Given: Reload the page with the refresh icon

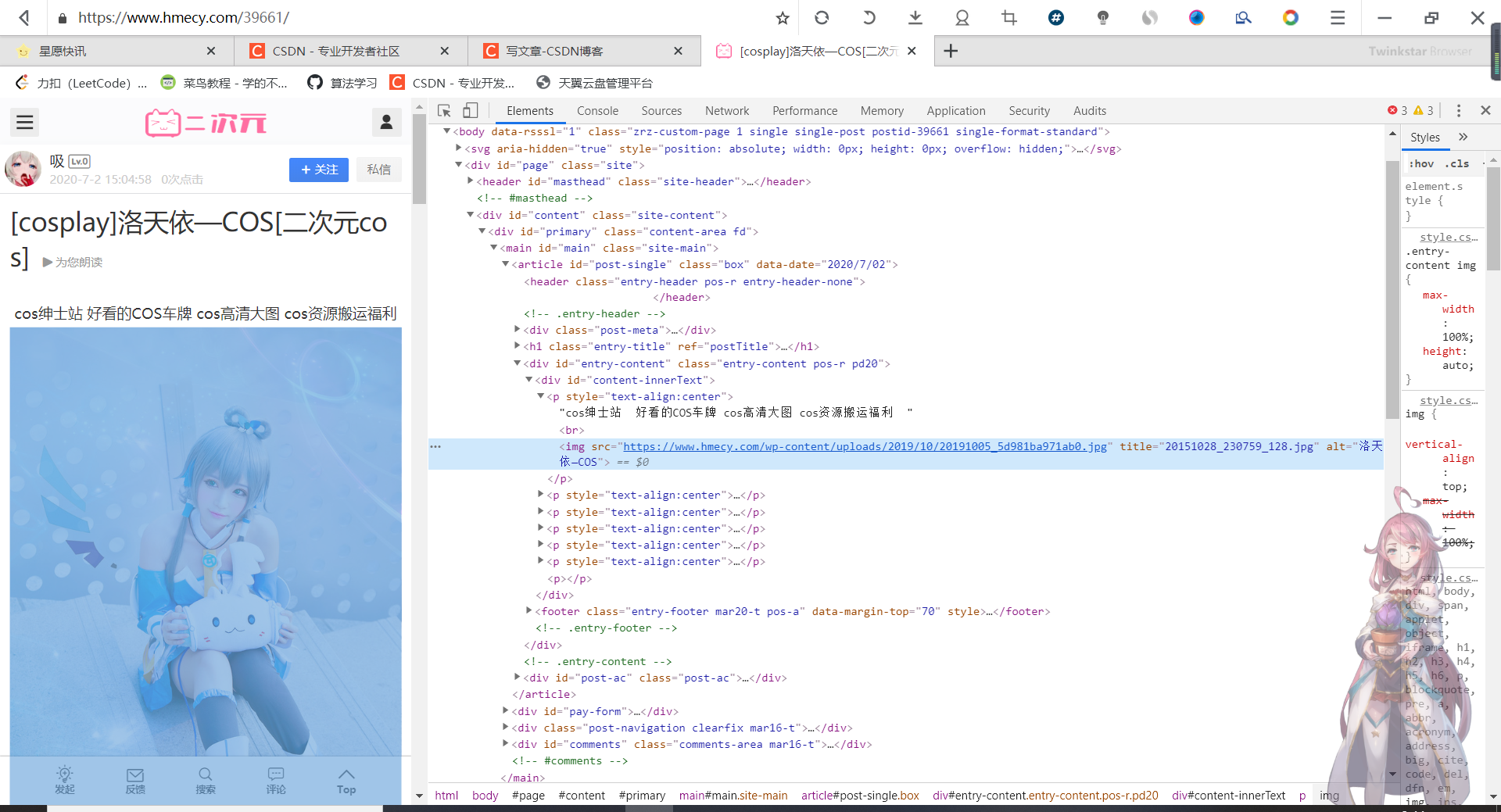Looking at the screenshot, I should coord(822,17).
